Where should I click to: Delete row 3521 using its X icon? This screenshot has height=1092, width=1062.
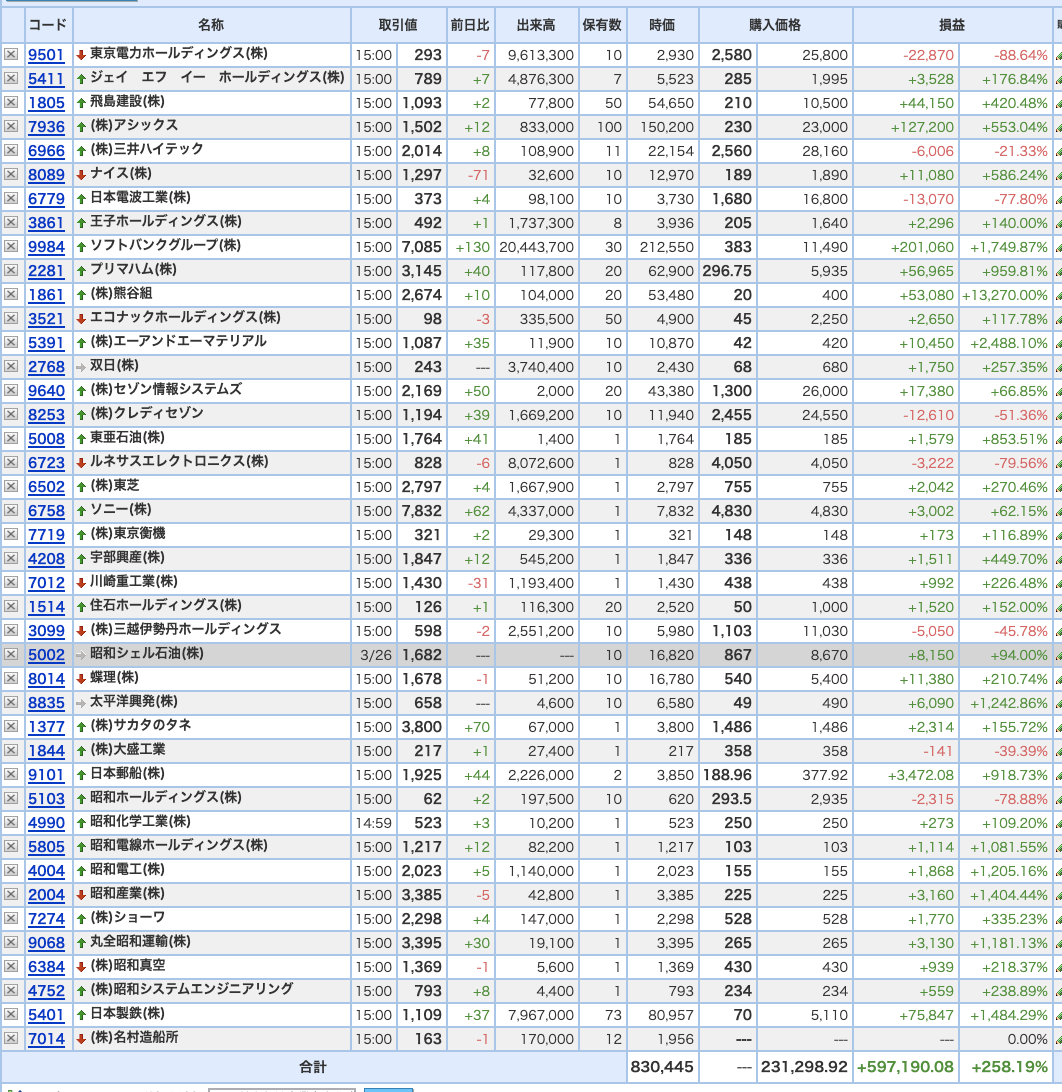[10, 319]
